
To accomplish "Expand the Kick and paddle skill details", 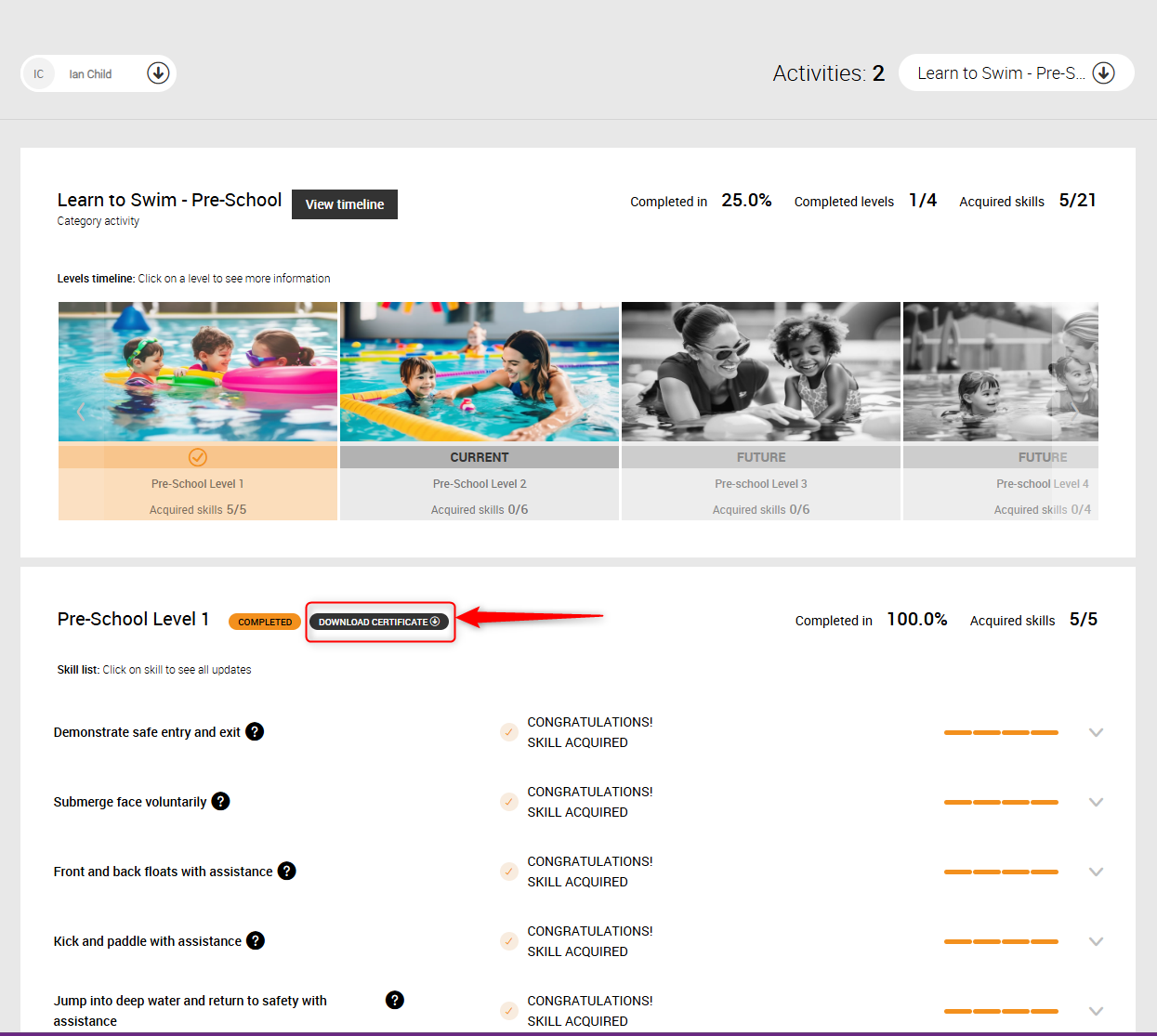I will coord(1096,942).
